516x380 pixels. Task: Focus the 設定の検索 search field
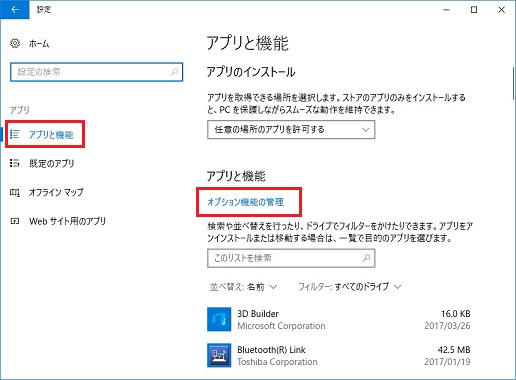[x=97, y=72]
